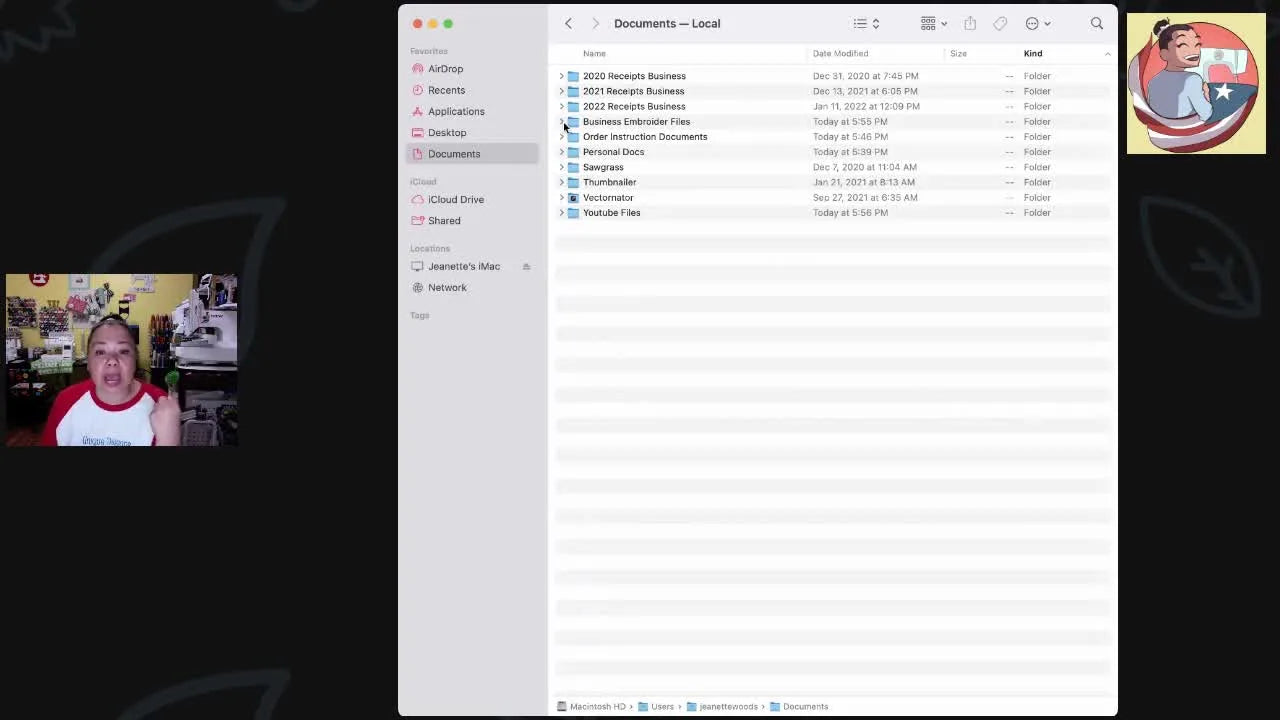Open the Applications sidebar item
The height and width of the screenshot is (720, 1280).
(455, 111)
